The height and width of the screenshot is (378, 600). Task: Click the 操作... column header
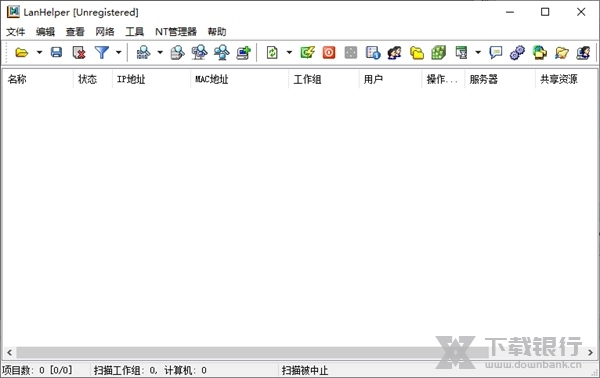443,79
